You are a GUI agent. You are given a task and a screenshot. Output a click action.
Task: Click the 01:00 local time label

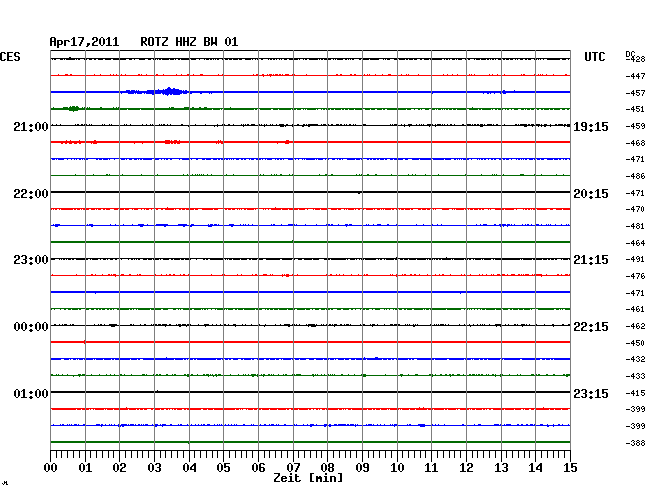(x=31, y=393)
